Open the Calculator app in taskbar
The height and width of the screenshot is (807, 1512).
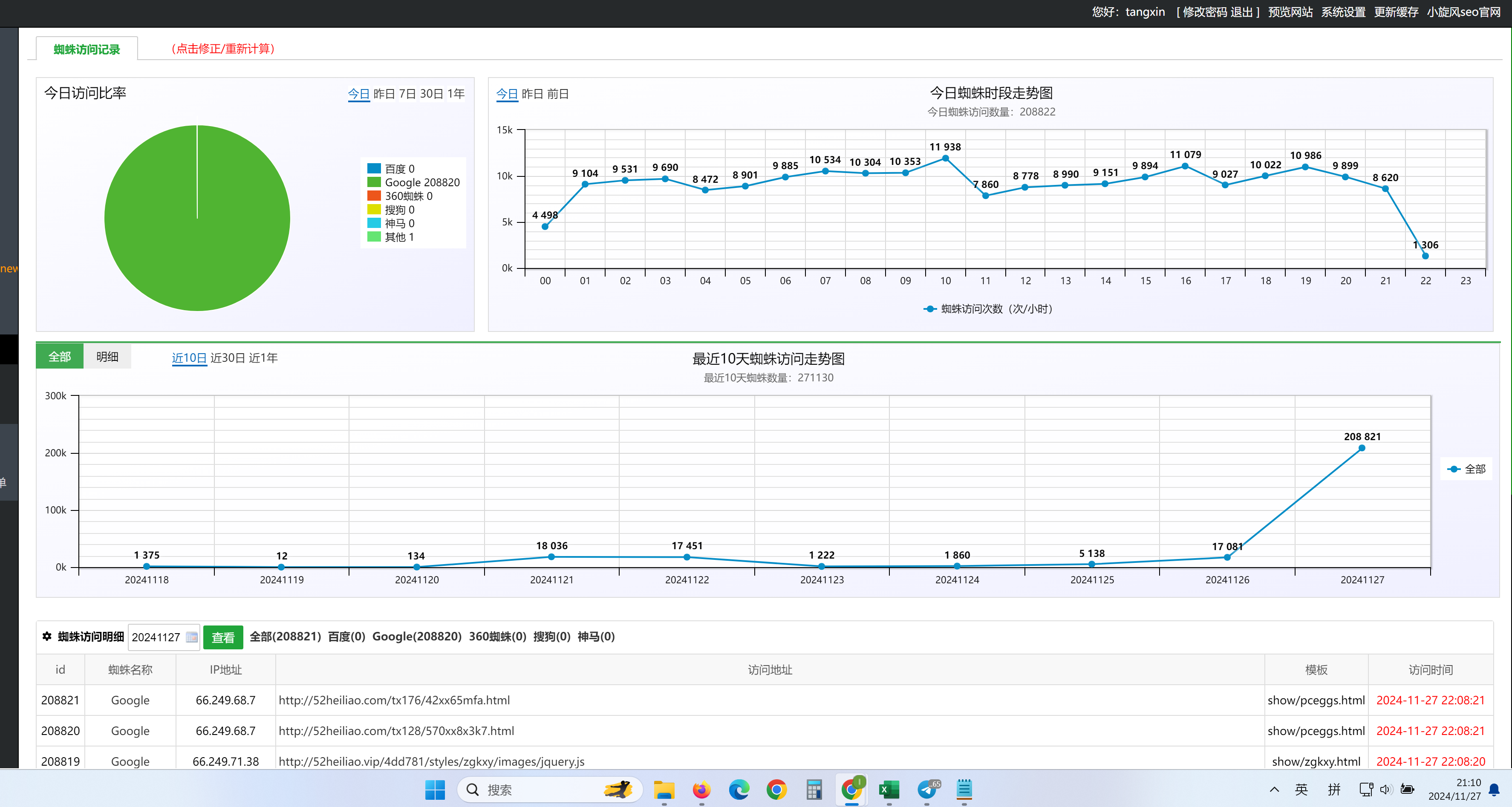(x=814, y=790)
